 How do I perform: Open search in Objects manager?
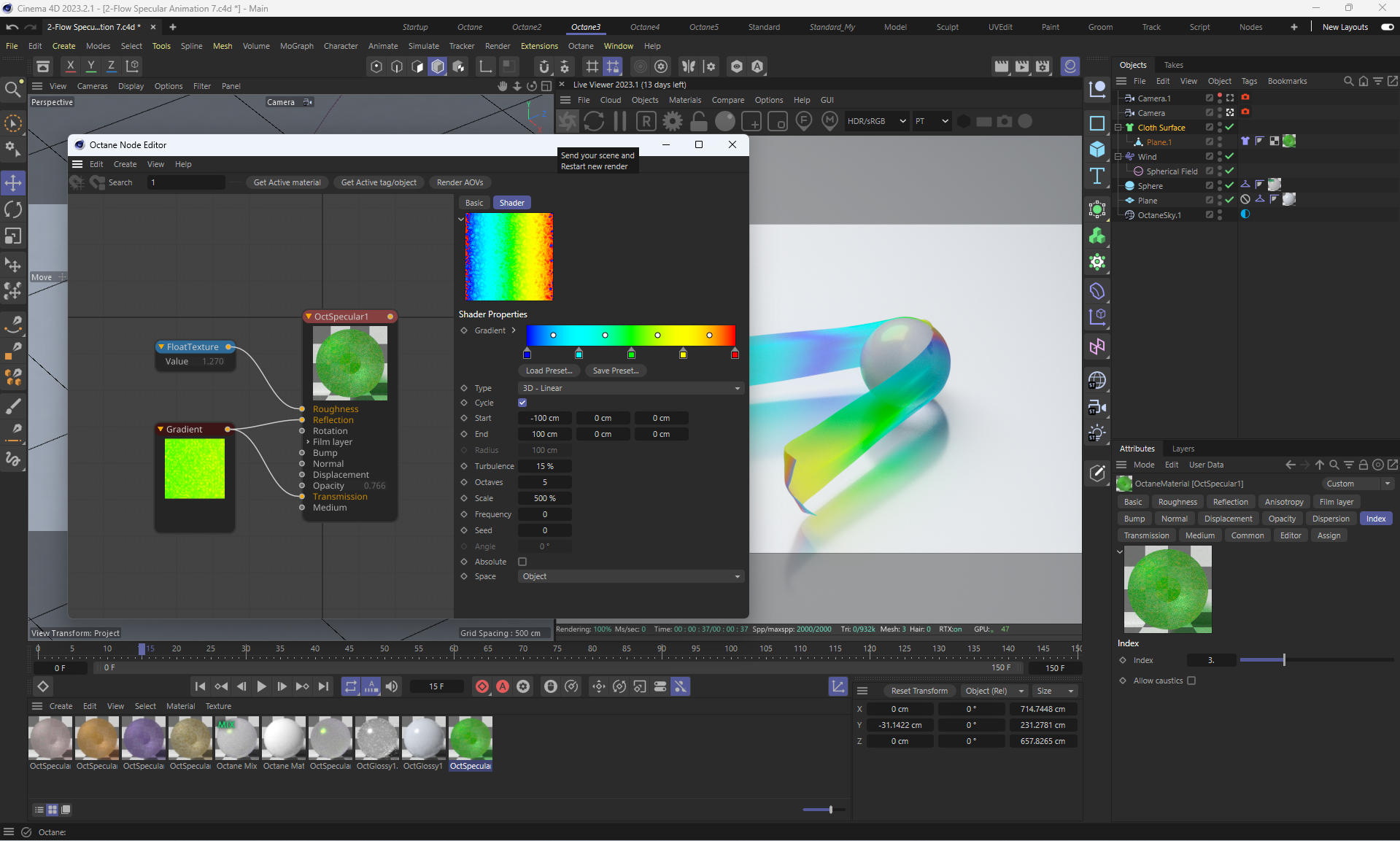(1349, 81)
